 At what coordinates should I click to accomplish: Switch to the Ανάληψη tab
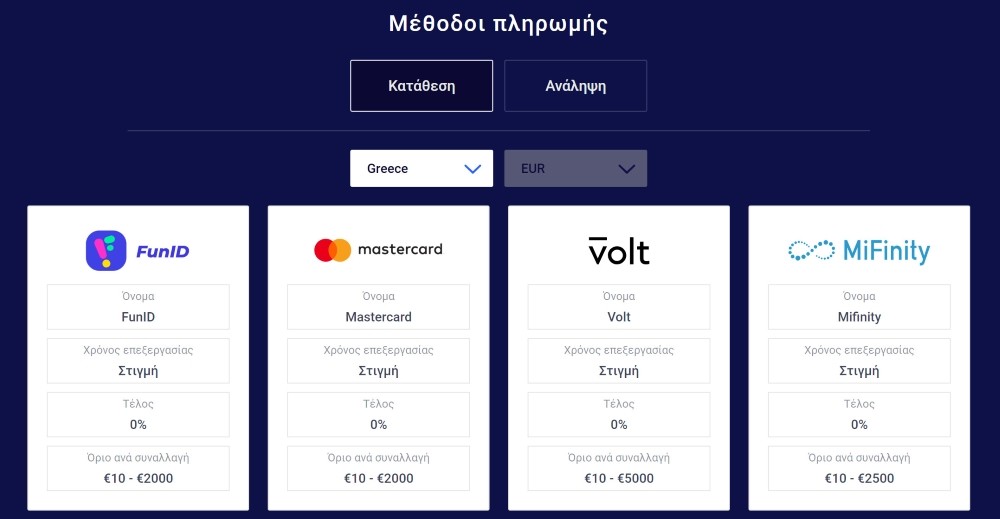point(575,86)
